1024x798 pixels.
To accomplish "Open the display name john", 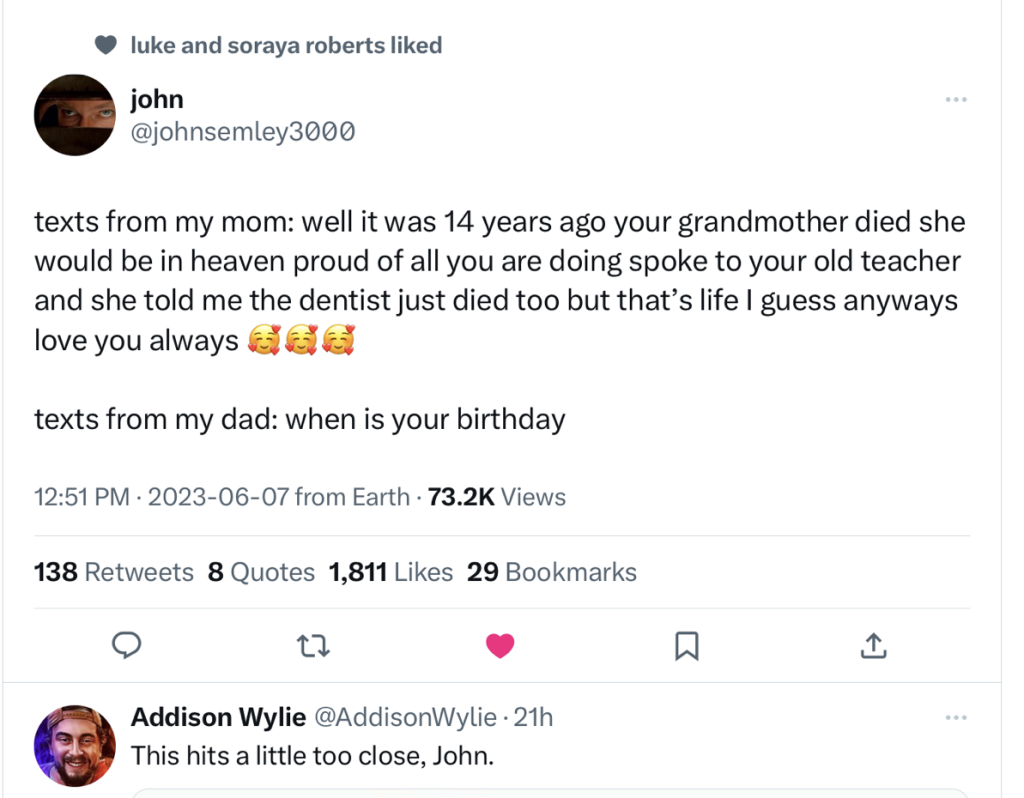I will [157, 99].
